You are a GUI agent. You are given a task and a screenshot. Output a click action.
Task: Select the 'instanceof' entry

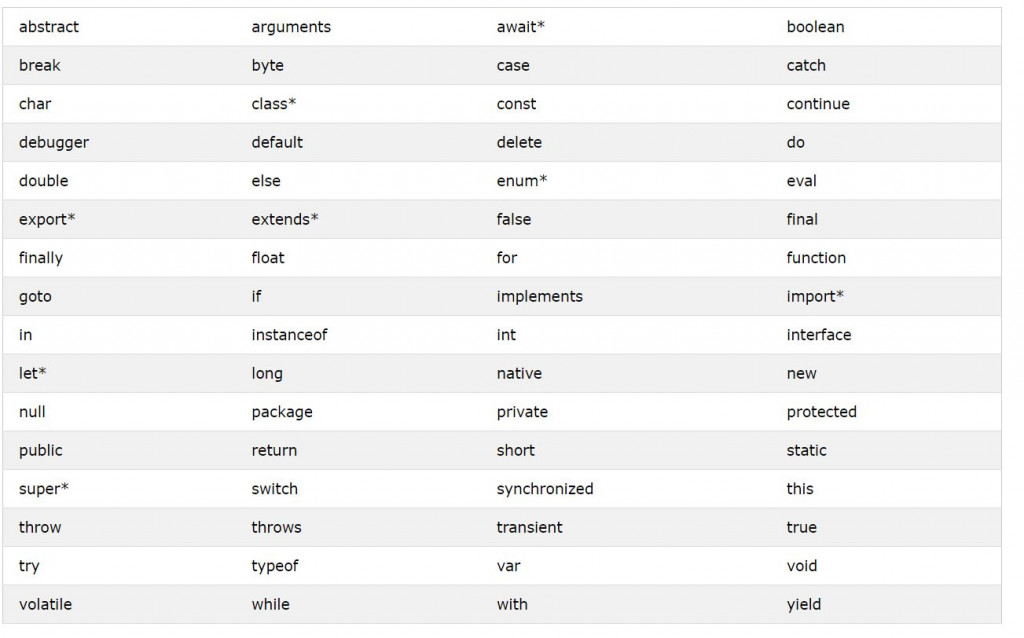pos(289,335)
